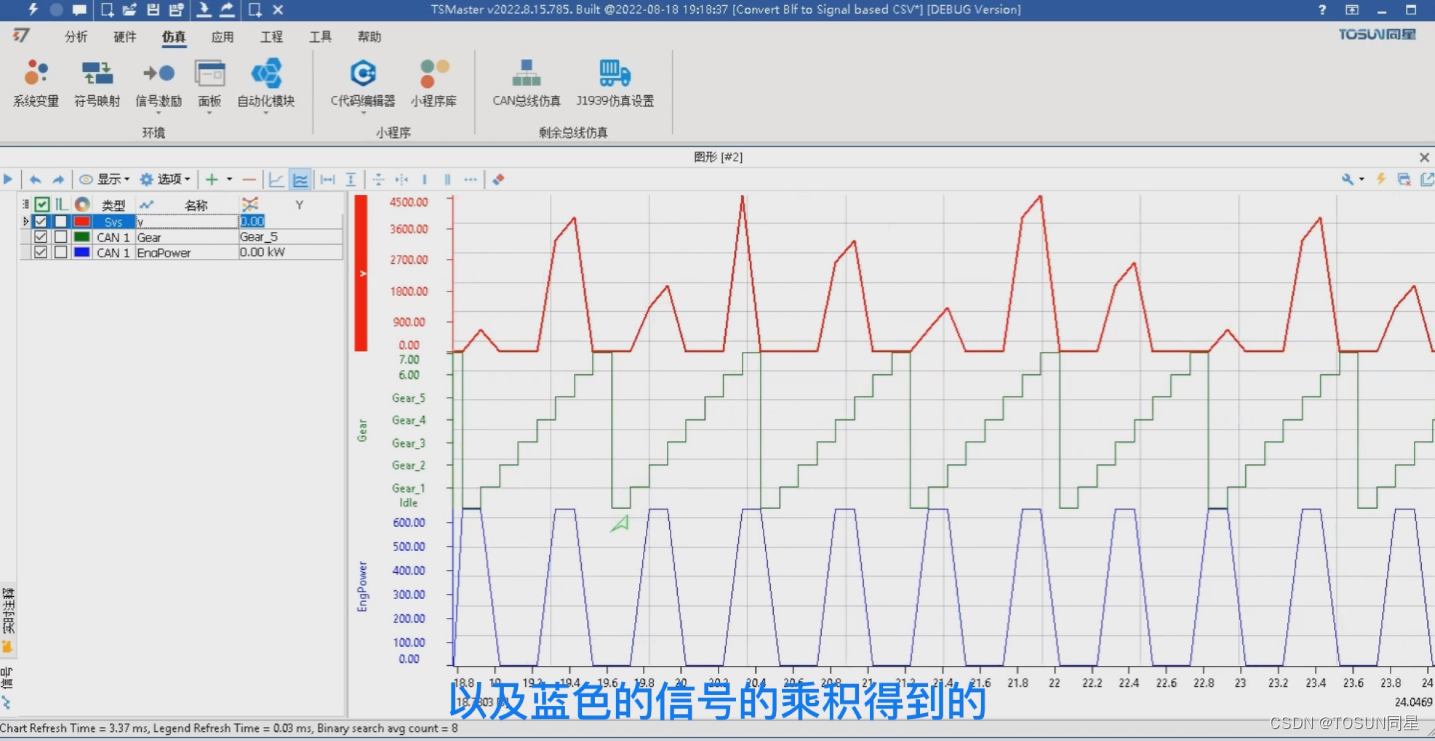Open the 帮助 (Help) menu
Image resolution: width=1435 pixels, height=741 pixels.
coord(366,36)
